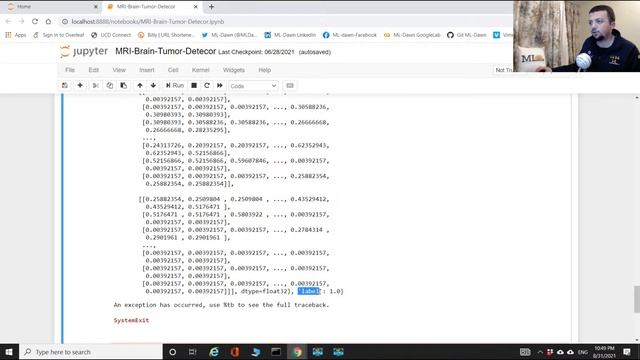The image size is (640, 360).
Task: Move selected cell up arrow
Action: 140,86
